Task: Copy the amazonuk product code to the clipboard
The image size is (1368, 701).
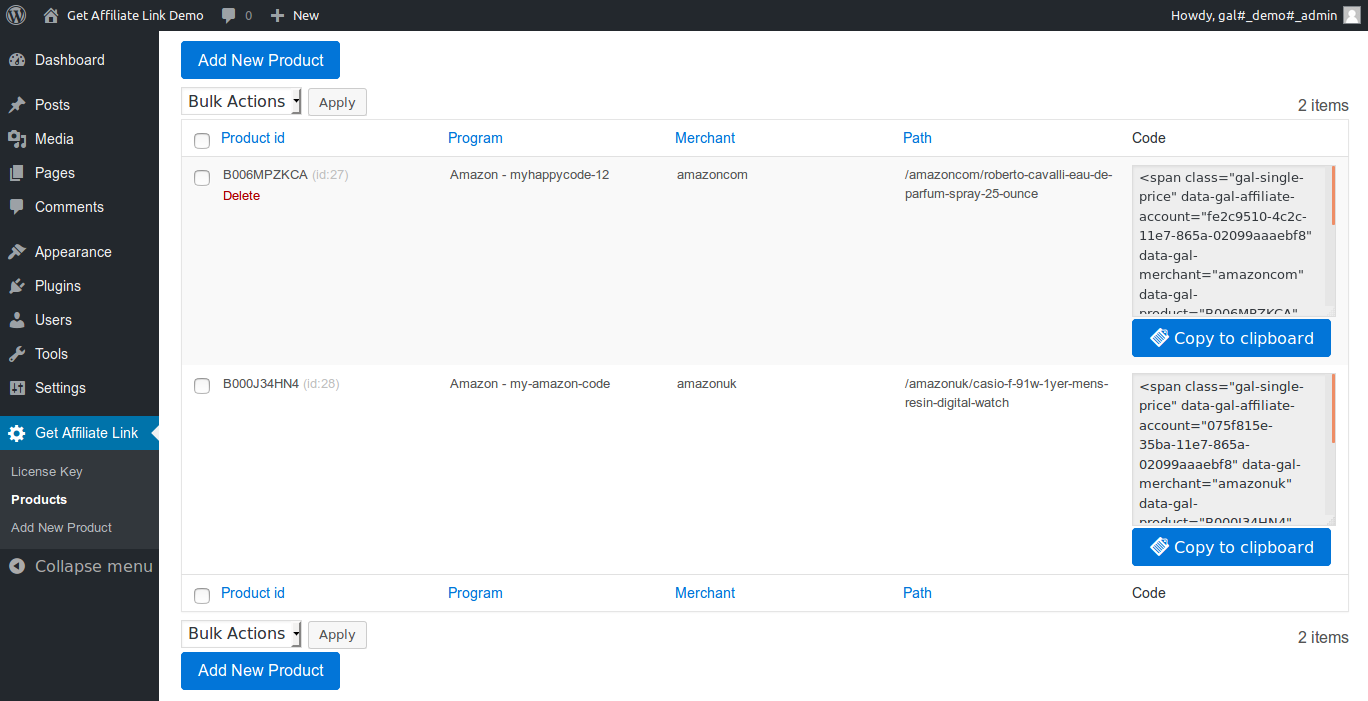Action: click(1231, 547)
